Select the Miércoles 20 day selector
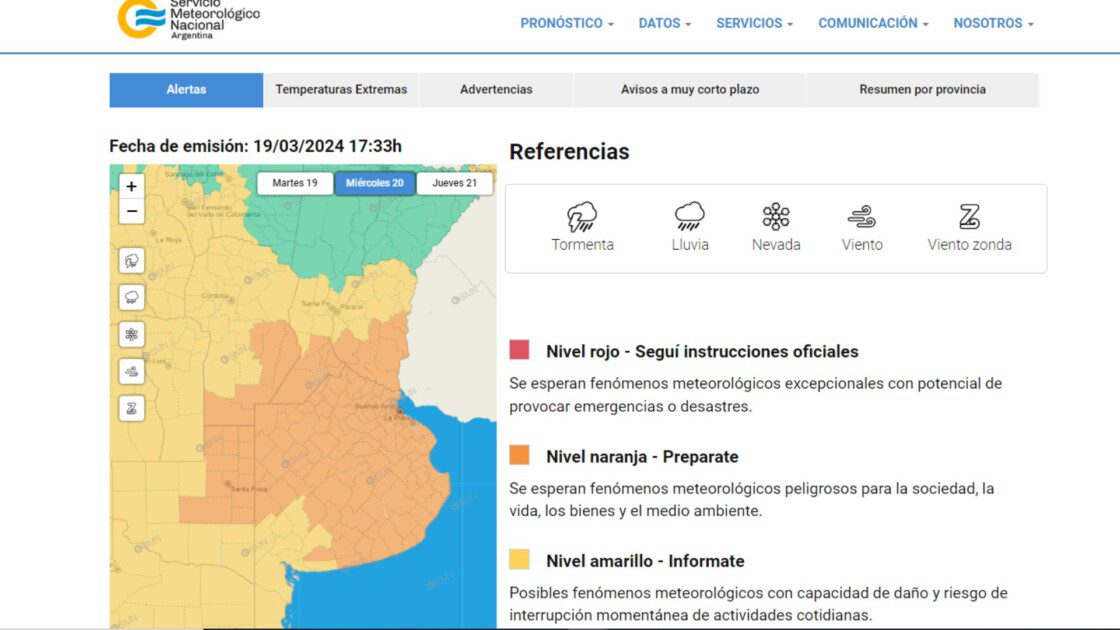 click(x=375, y=183)
